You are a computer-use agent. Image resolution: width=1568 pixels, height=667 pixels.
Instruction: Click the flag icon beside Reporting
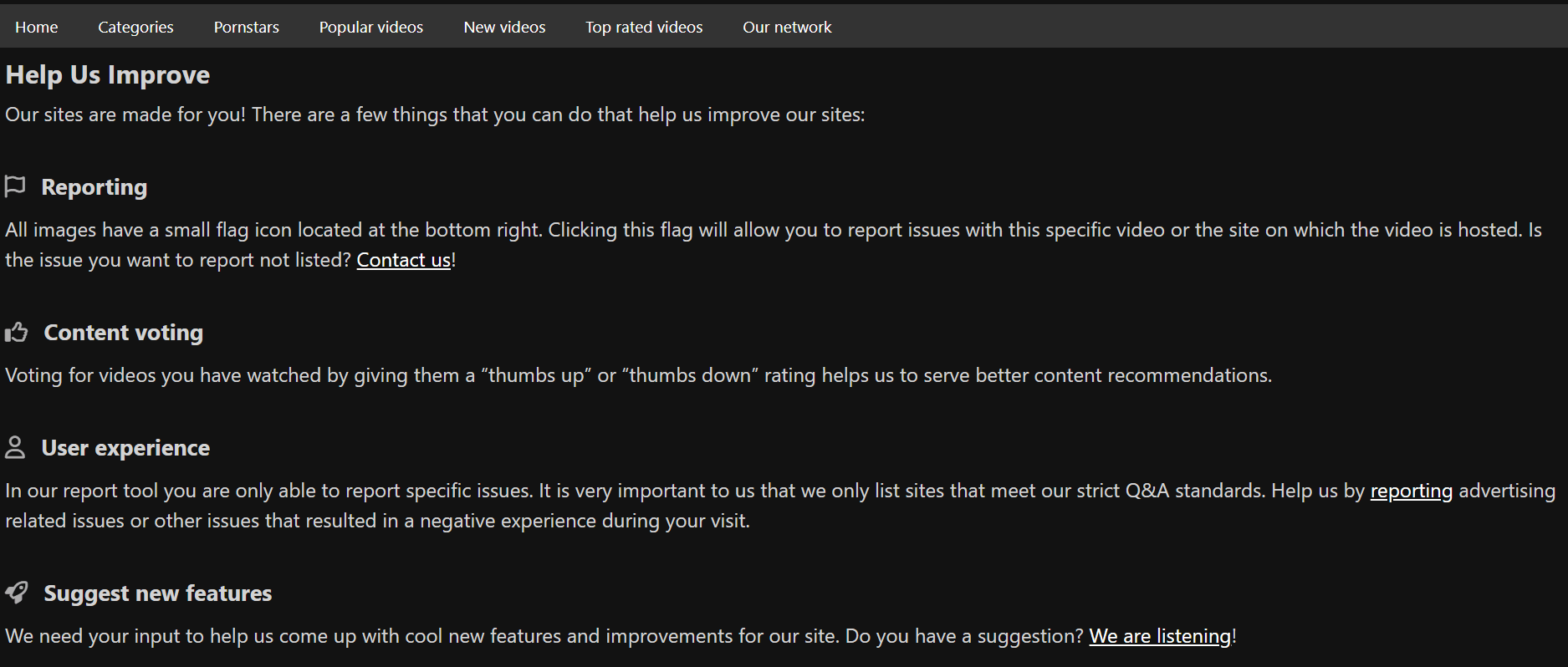point(15,186)
